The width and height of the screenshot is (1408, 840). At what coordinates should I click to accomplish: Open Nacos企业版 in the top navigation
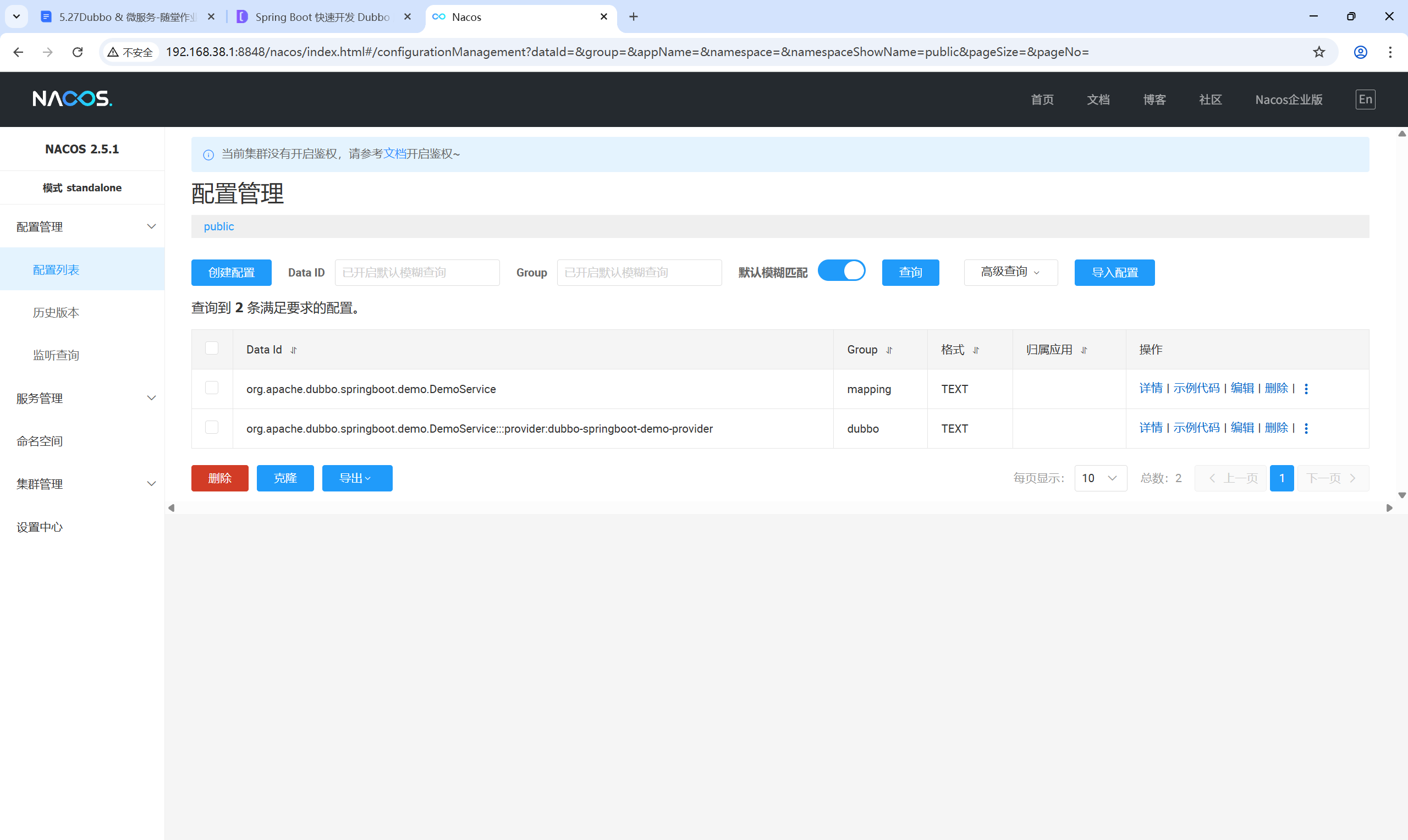coord(1289,100)
